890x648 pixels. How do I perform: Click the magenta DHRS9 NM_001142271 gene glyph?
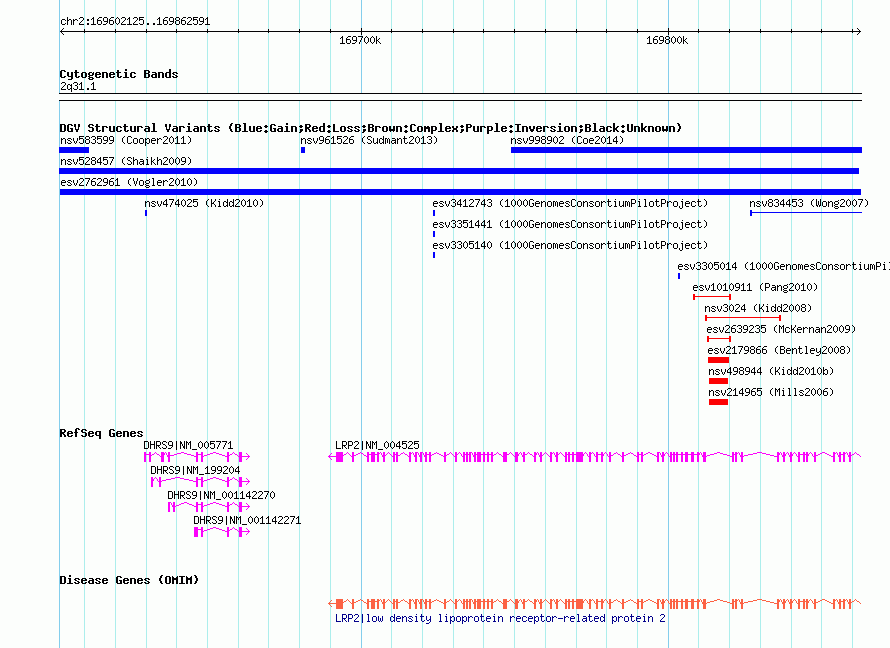point(222,532)
